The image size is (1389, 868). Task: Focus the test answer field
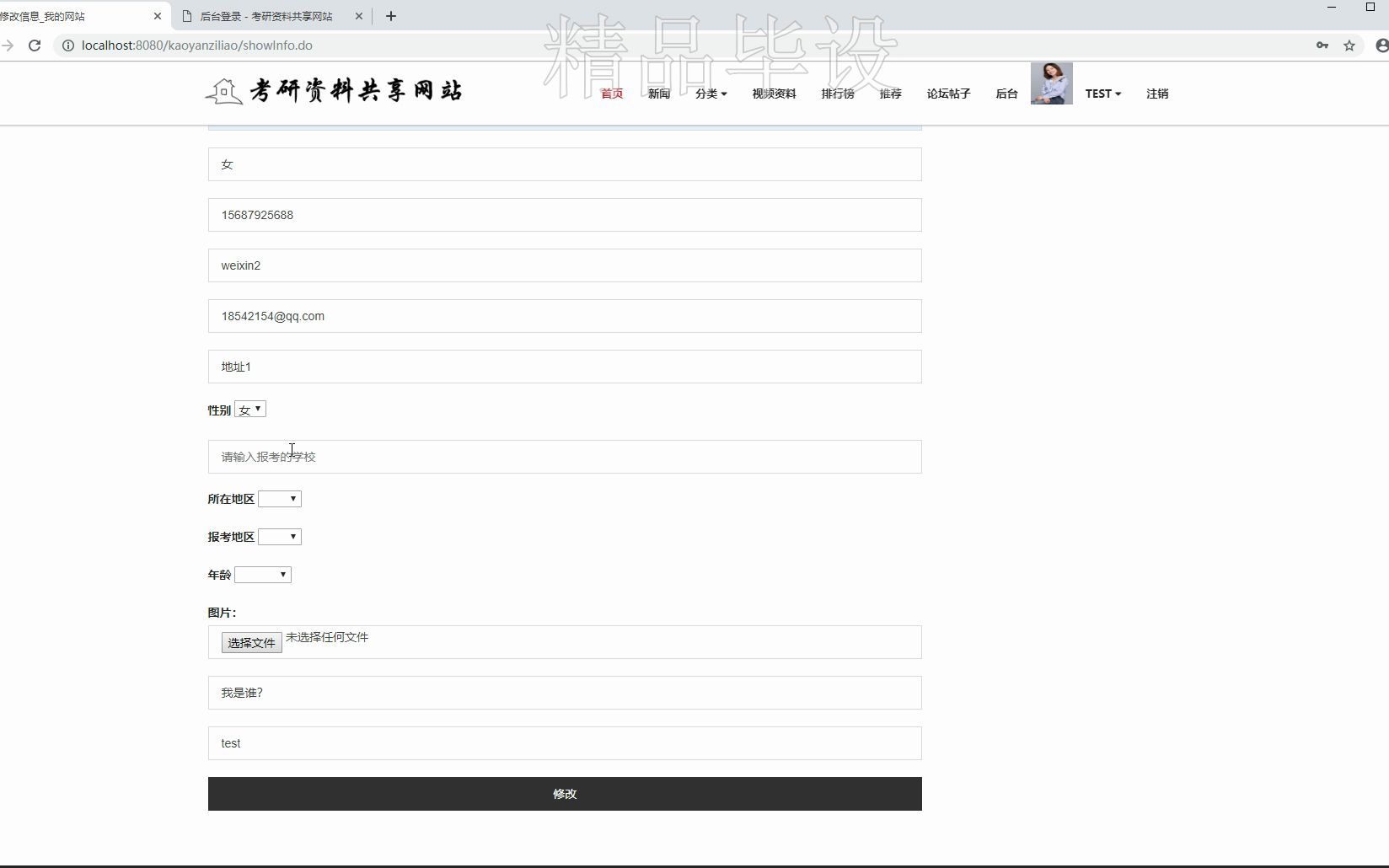pos(565,743)
